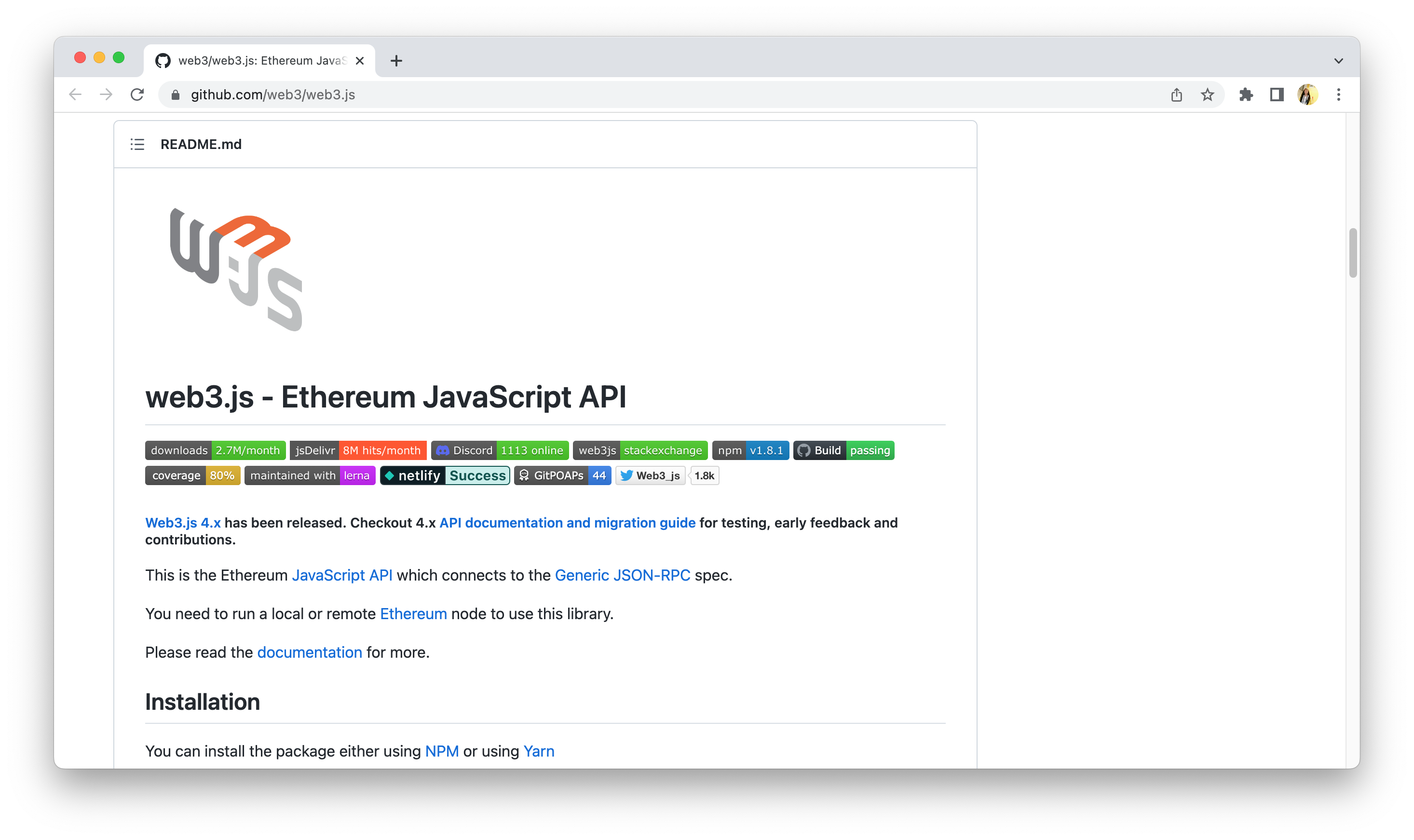Open the GitPOAPs 44 badge
The image size is (1414, 840).
pos(562,475)
